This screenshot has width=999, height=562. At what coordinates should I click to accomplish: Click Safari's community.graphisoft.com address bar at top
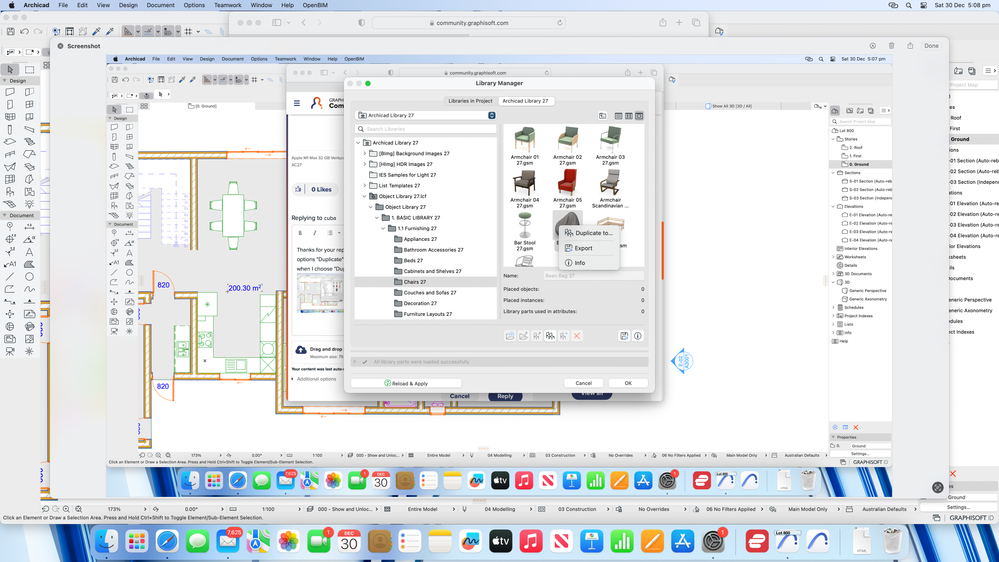pos(469,23)
